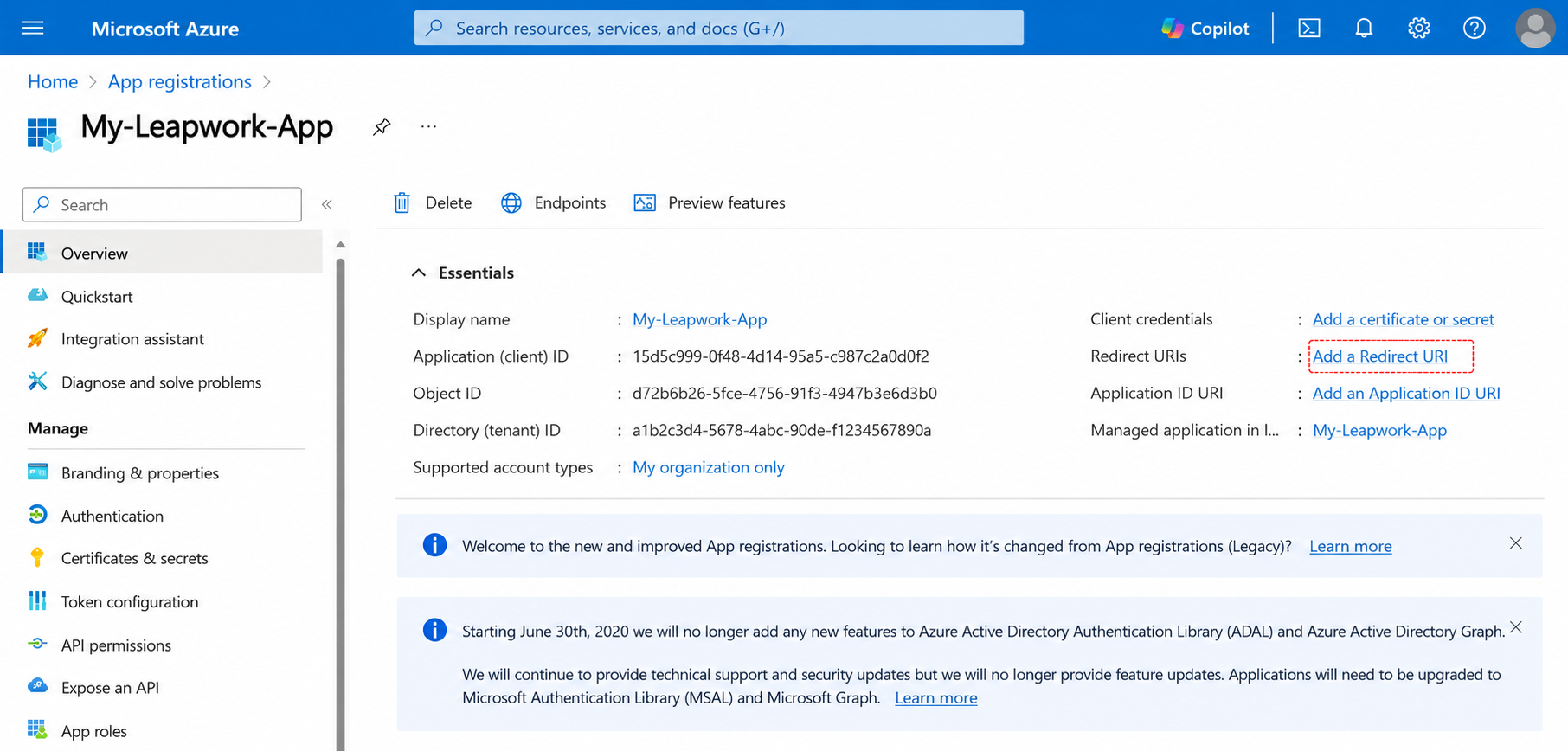Dismiss the ADAL notice banner

[x=1516, y=627]
